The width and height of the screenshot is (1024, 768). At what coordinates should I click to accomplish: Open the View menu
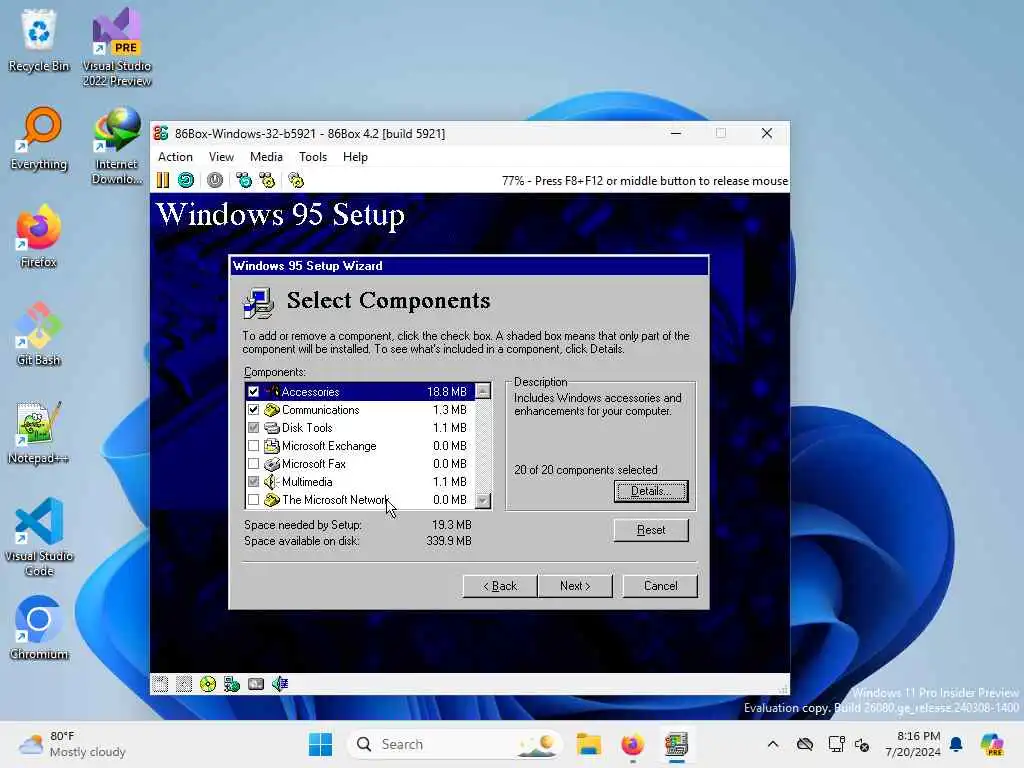[221, 157]
